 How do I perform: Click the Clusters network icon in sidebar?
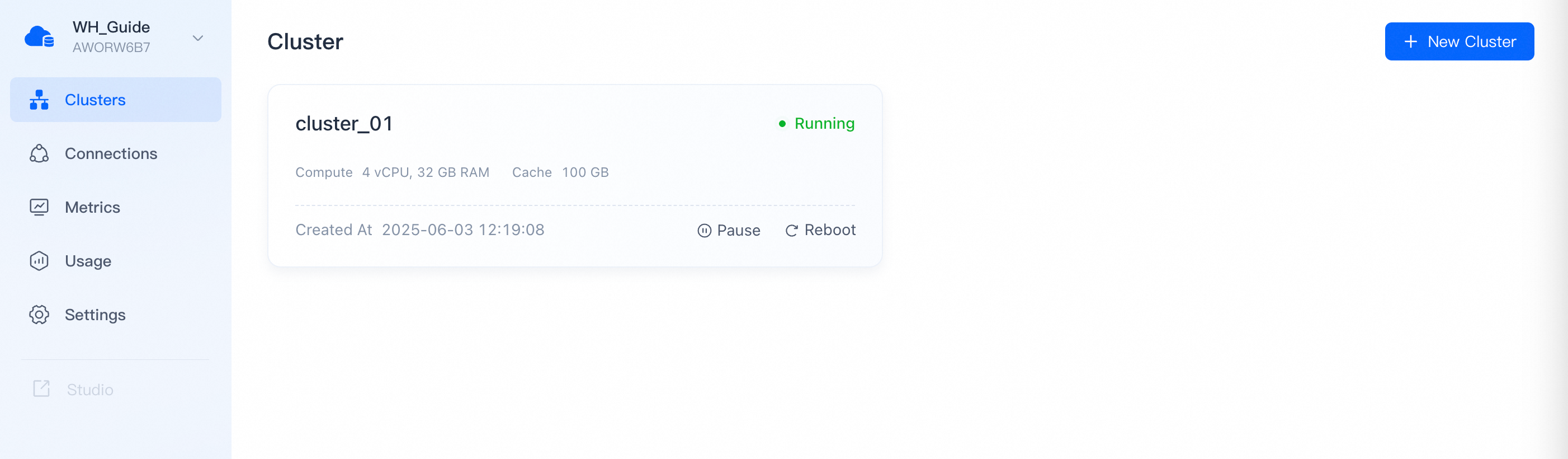pos(39,100)
